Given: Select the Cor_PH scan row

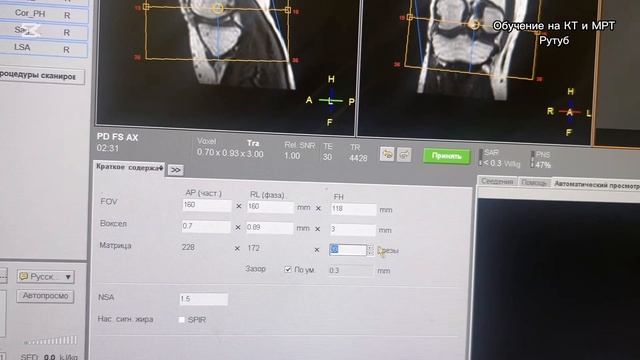Looking at the screenshot, I should [44, 14].
